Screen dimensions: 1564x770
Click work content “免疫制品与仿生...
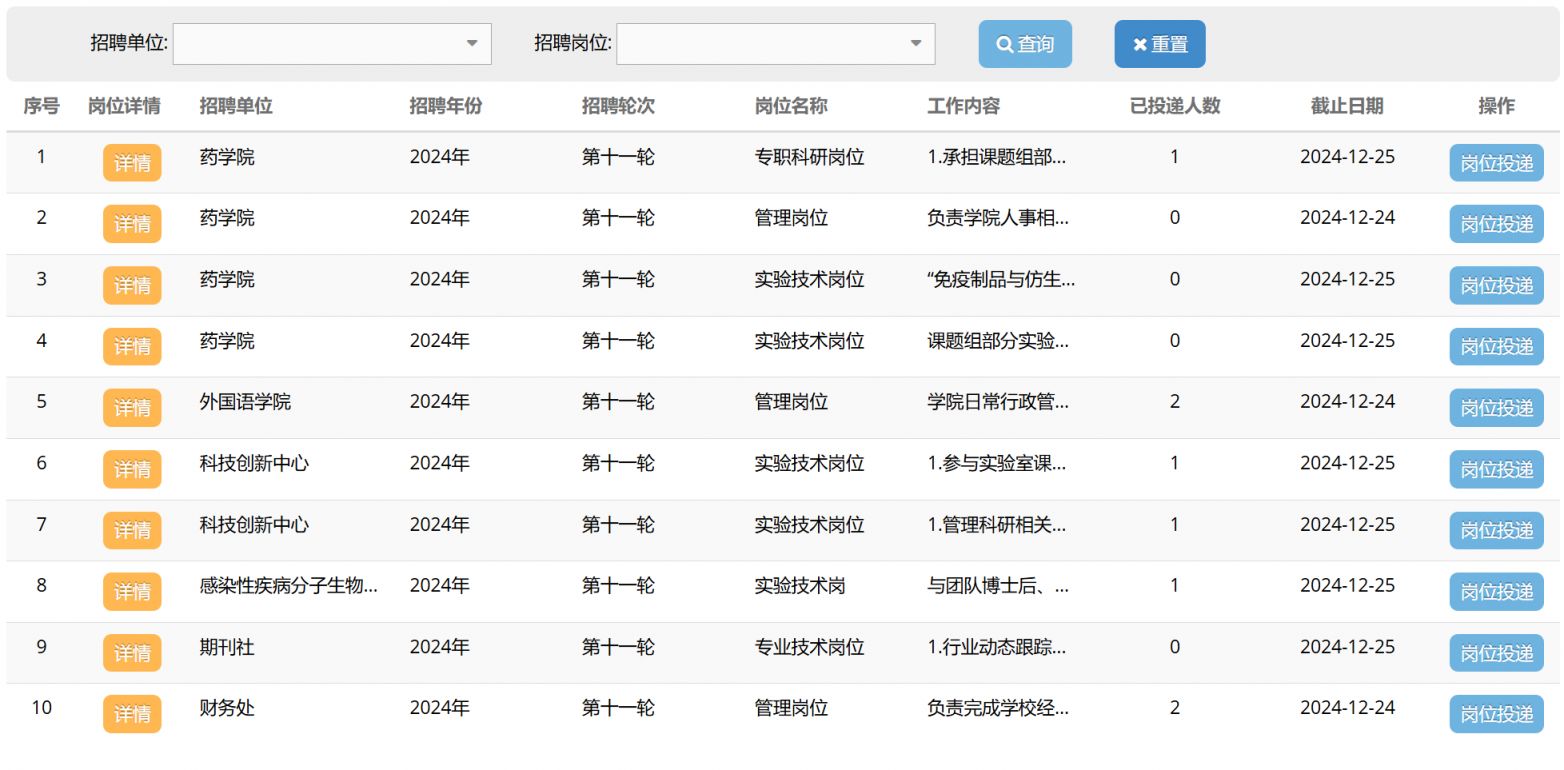pos(1001,280)
